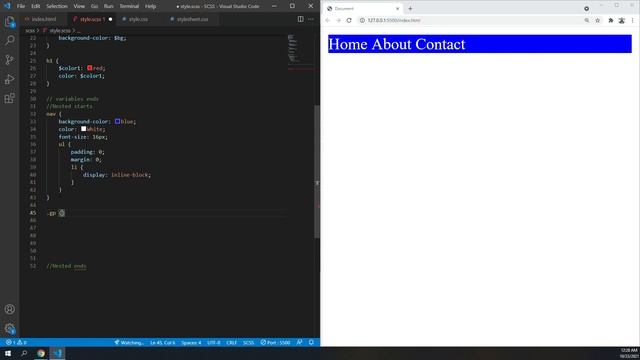
Task: Click the emmet suggestion icon on line 45
Action: coord(62,213)
